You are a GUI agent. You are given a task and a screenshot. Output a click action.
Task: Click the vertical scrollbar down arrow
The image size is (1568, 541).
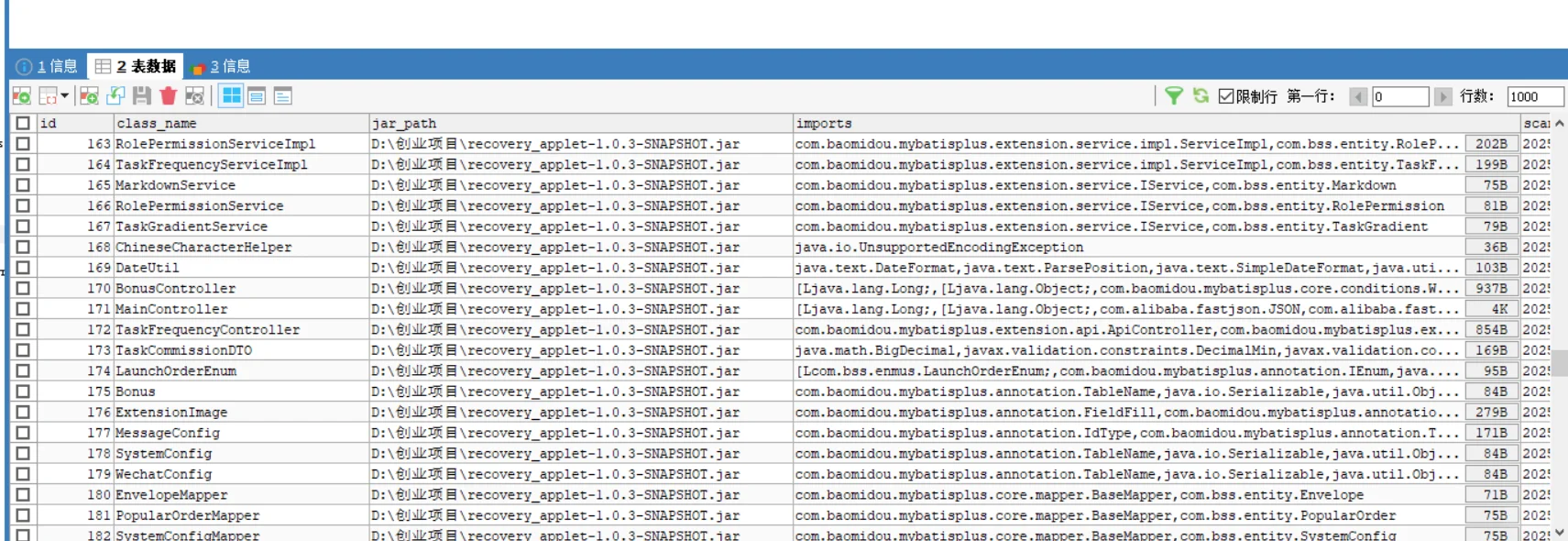(1560, 532)
